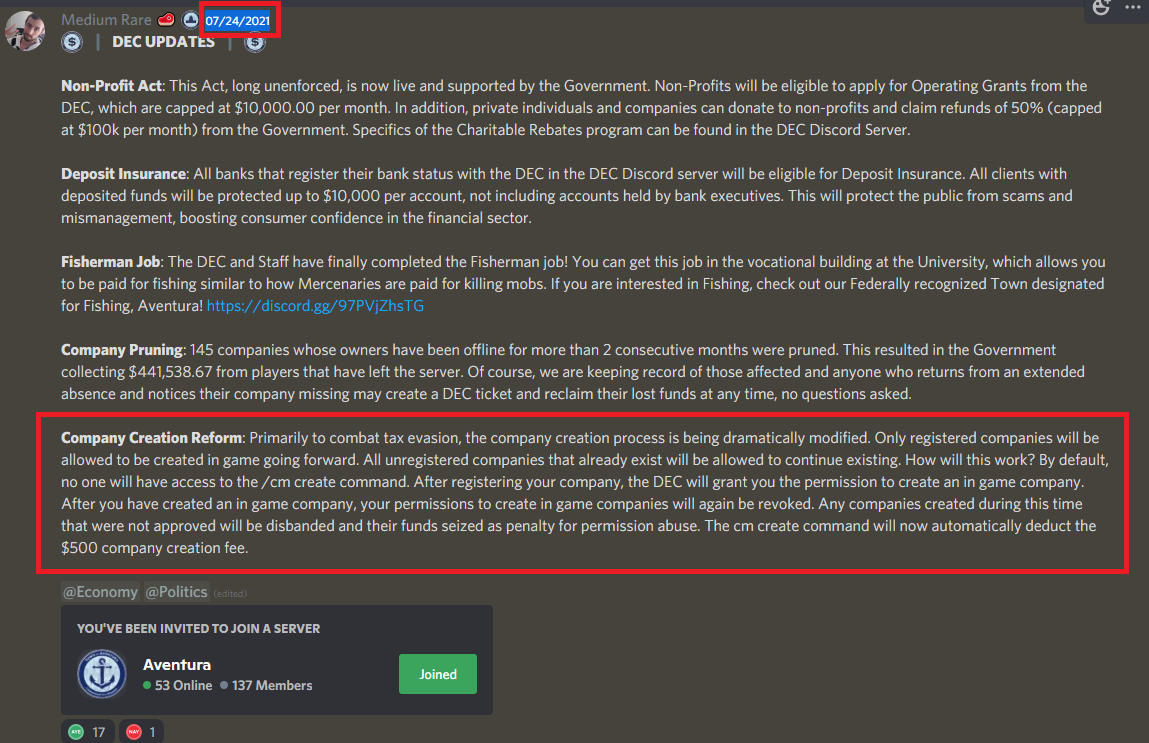Click the Medium Rare username
This screenshot has height=743, width=1149.
coord(106,20)
